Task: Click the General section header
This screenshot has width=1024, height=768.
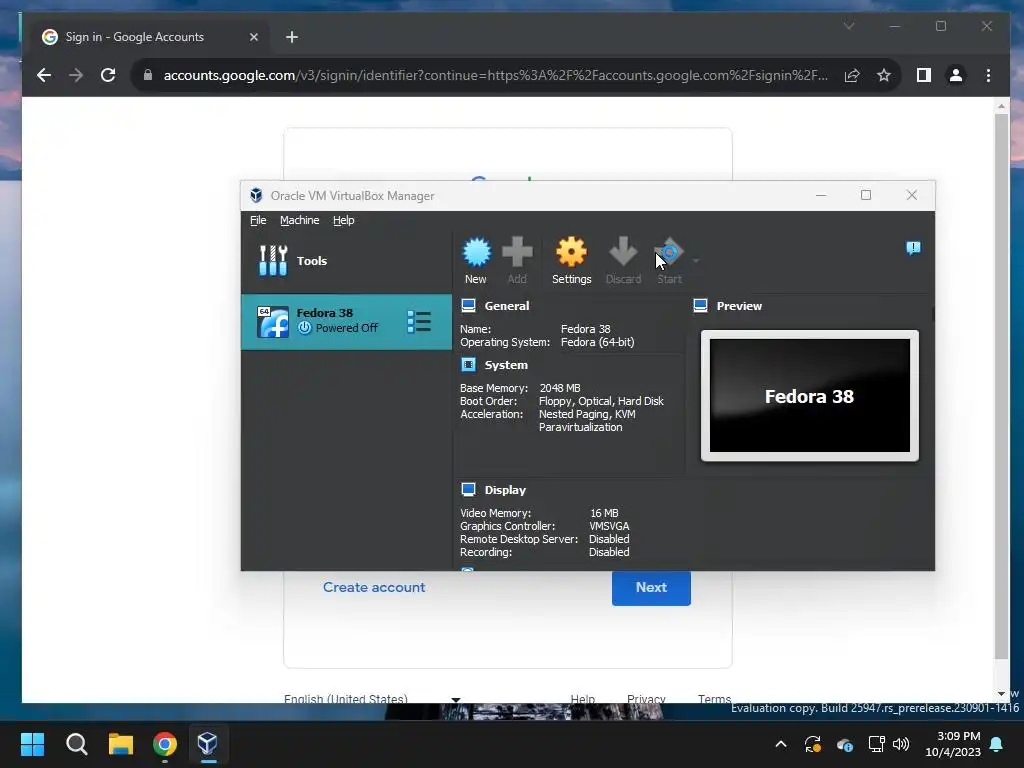Action: pyautogui.click(x=507, y=306)
